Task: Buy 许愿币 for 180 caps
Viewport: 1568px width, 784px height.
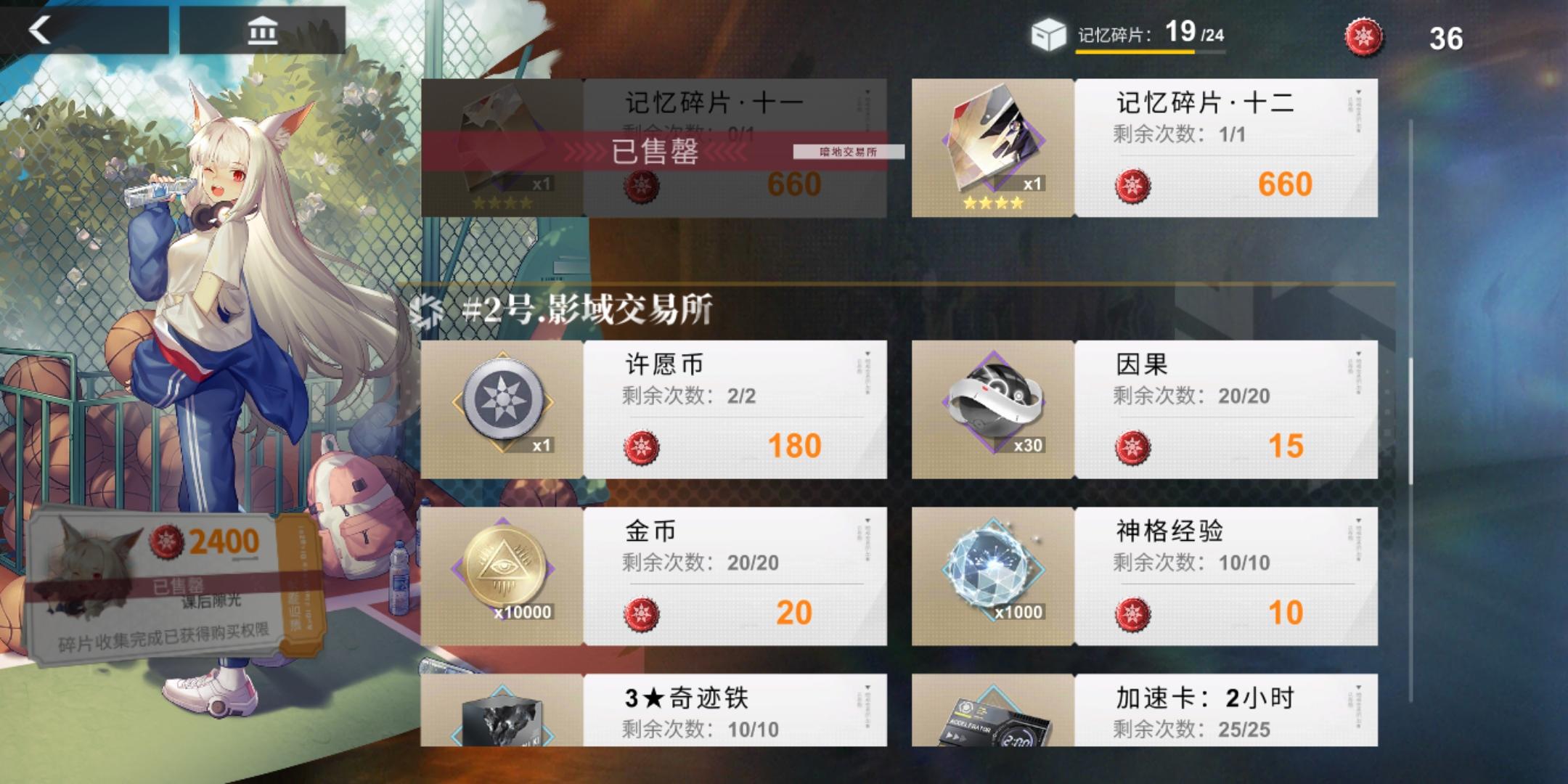Action: tap(735, 446)
